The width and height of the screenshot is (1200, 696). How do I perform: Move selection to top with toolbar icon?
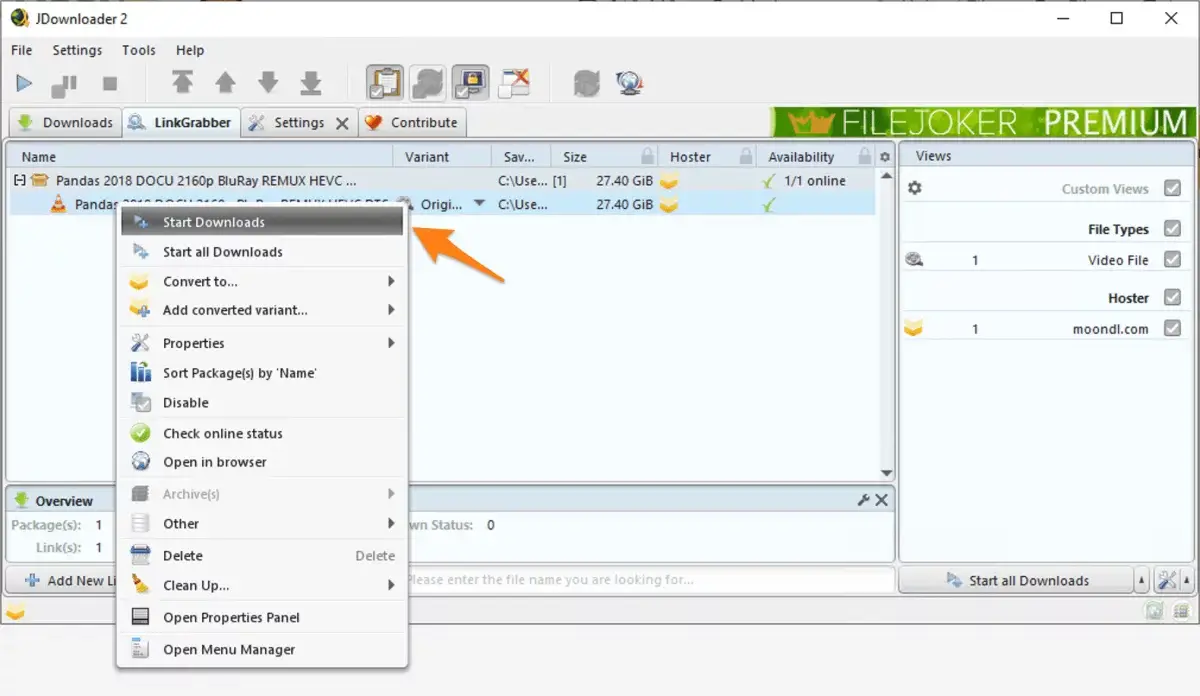[182, 82]
